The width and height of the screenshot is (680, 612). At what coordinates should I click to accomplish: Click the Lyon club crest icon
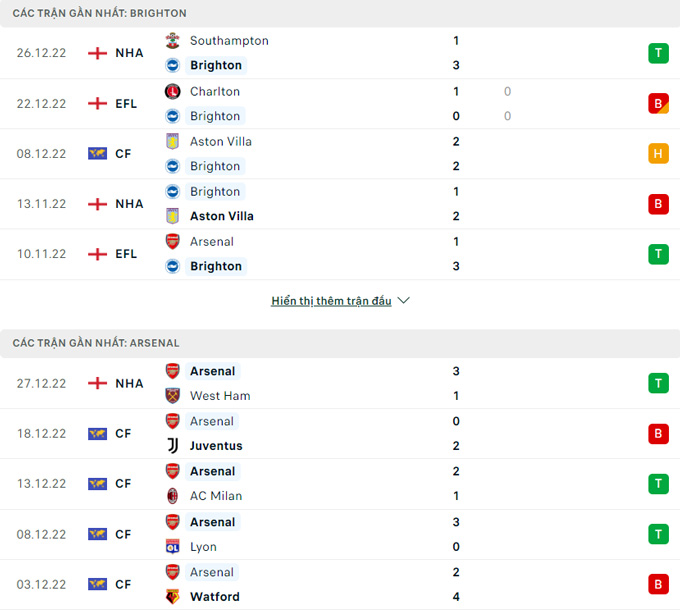173,547
